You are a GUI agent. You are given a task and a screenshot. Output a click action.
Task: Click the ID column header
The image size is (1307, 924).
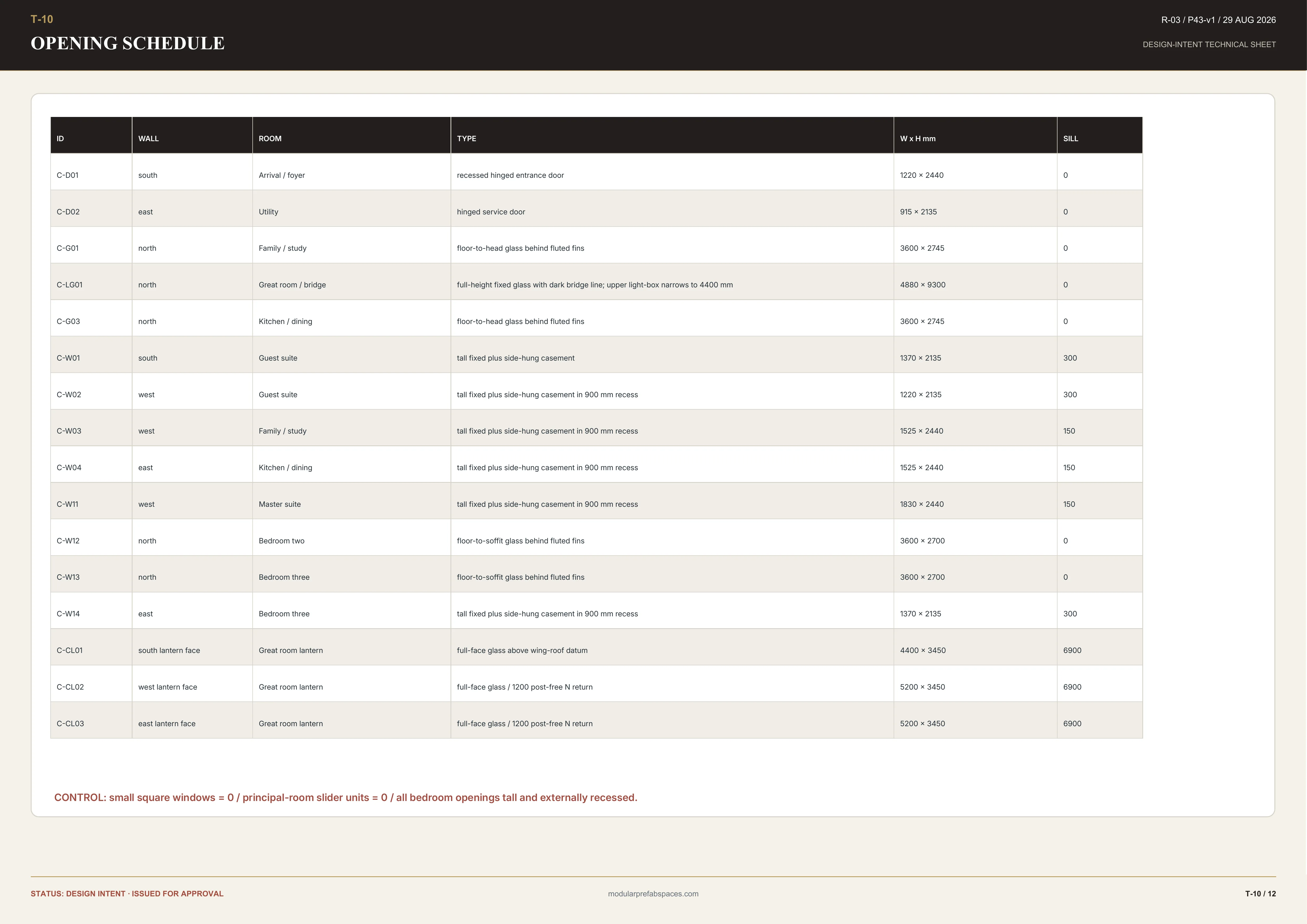(91, 135)
